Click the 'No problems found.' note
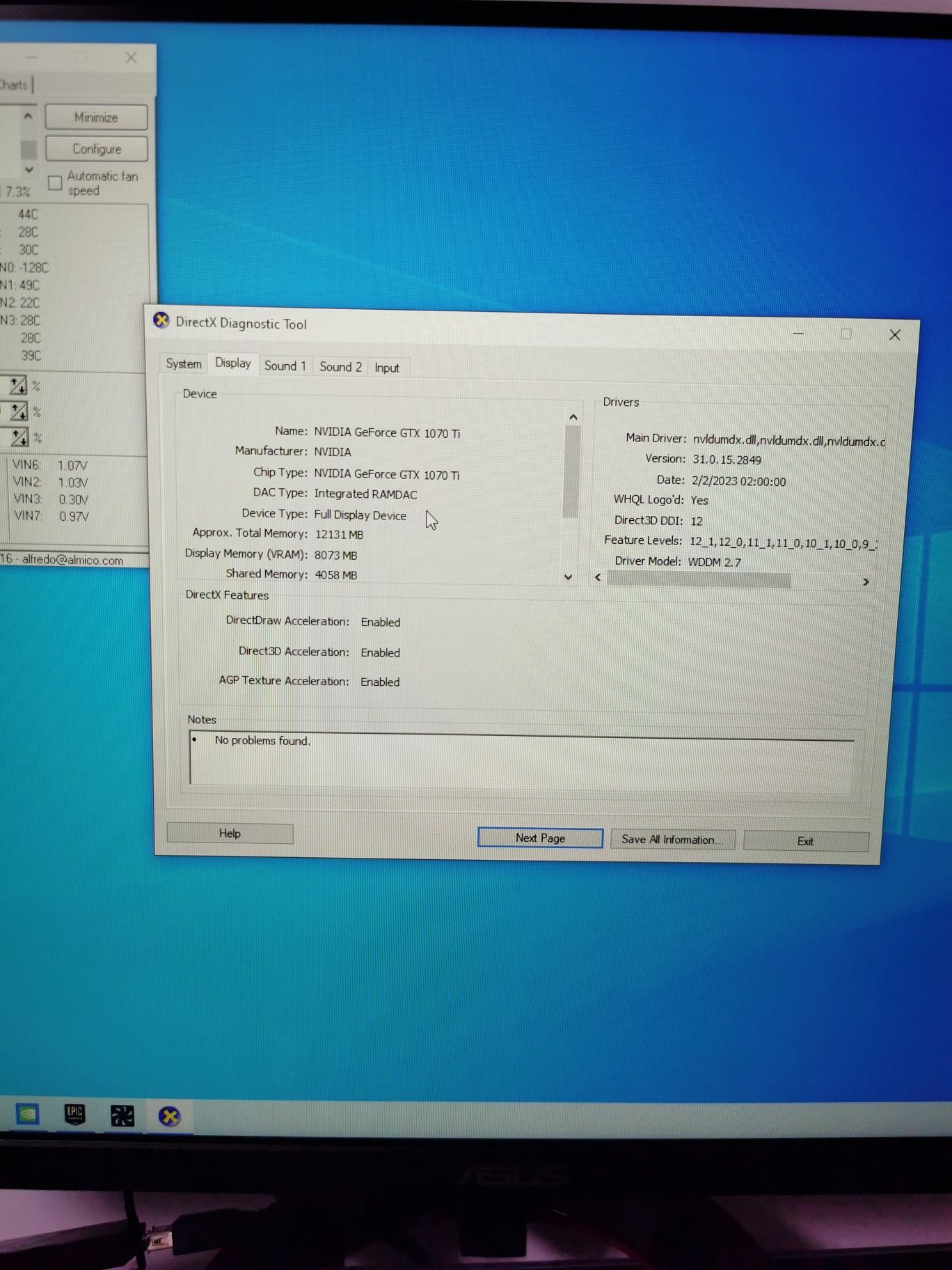Screen dimensions: 952x1270 262,740
